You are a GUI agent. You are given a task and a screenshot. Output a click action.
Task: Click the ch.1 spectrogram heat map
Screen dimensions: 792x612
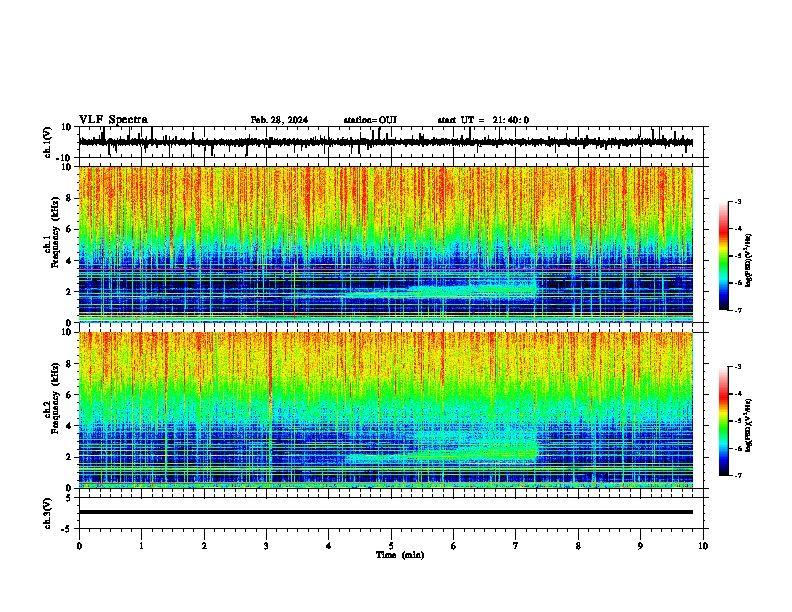click(x=386, y=244)
